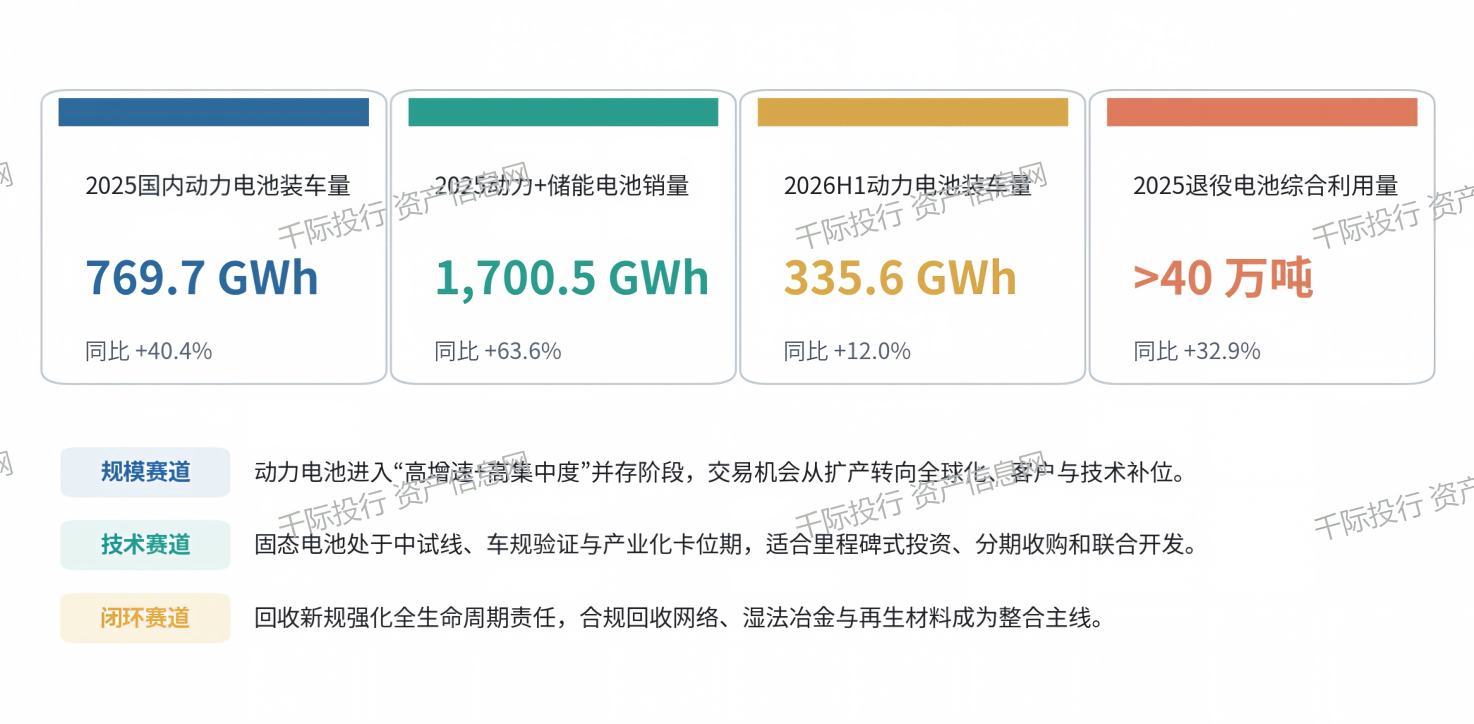Click the 固态电池处于中试线 description text
This screenshot has width=1474, height=724.
[726, 545]
